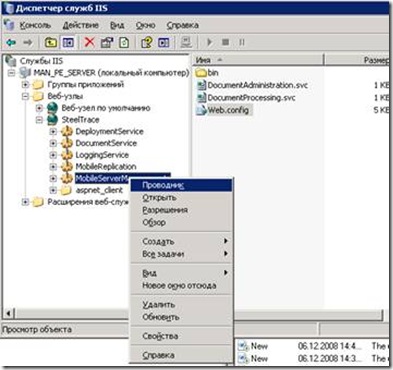Sort by the Имя column header
Image resolution: width=393 pixels, height=370 pixels.
click(258, 60)
